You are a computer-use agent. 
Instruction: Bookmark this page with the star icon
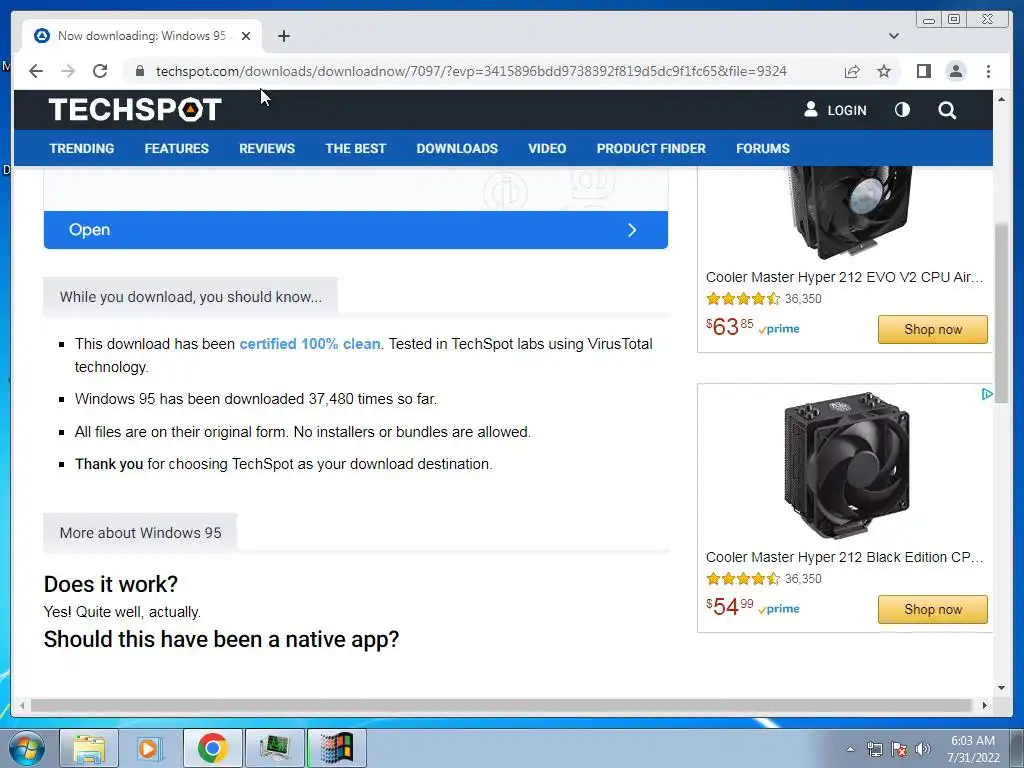[x=884, y=71]
